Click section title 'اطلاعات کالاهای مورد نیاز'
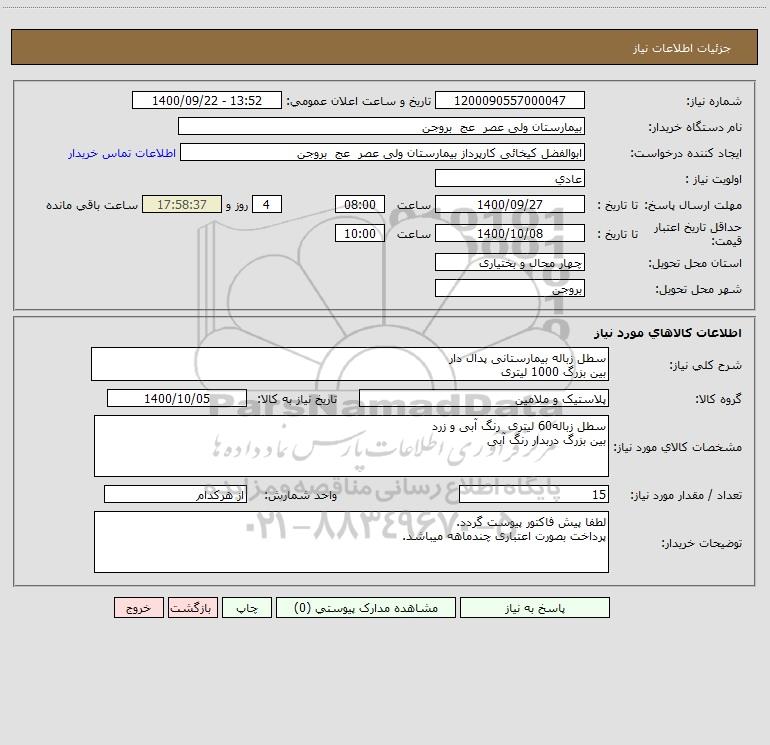Viewport: 770px width, 745px height. pos(668,333)
